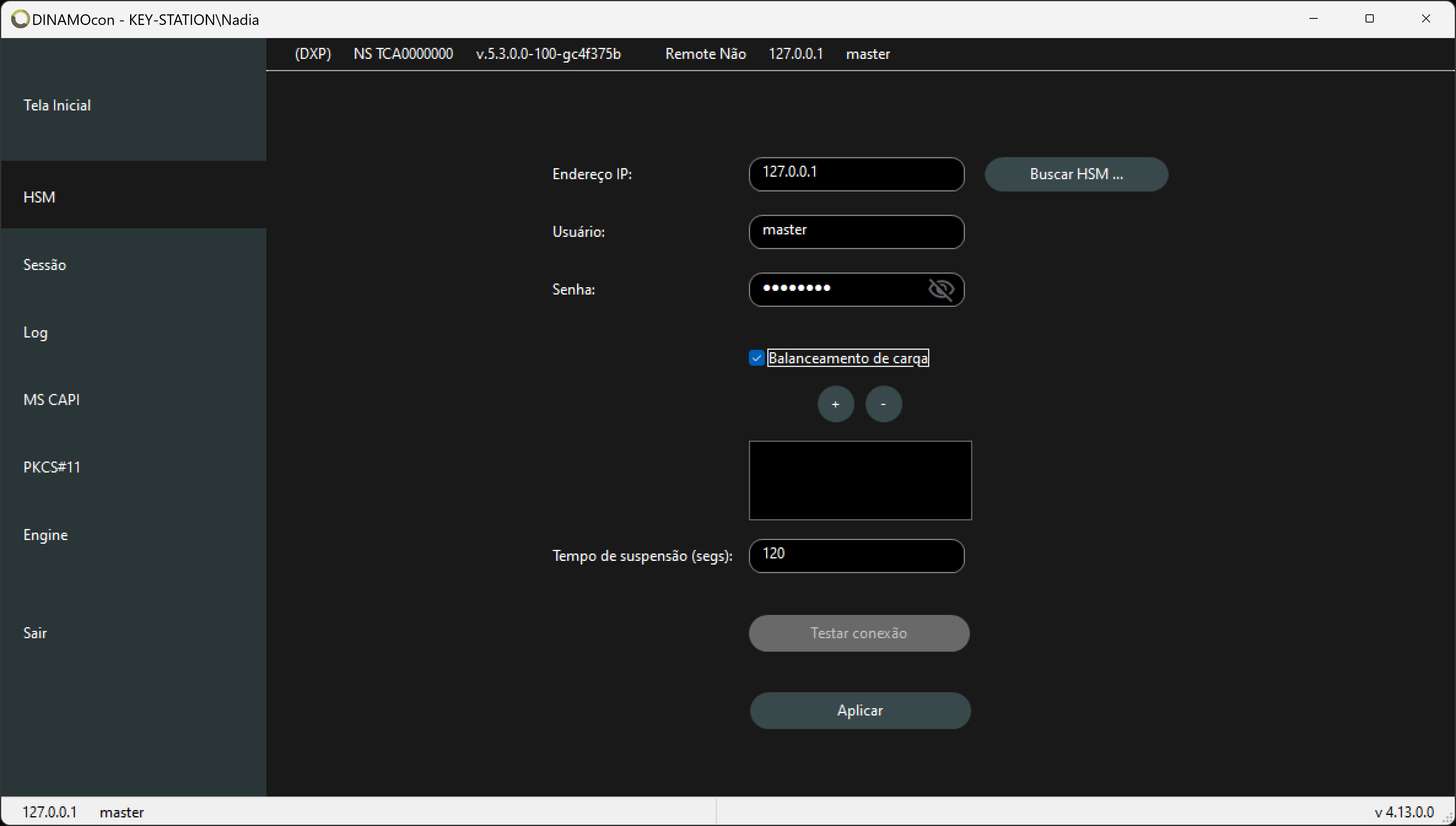Click Testar conexão button
Viewport: 1456px width, 826px height.
point(859,632)
